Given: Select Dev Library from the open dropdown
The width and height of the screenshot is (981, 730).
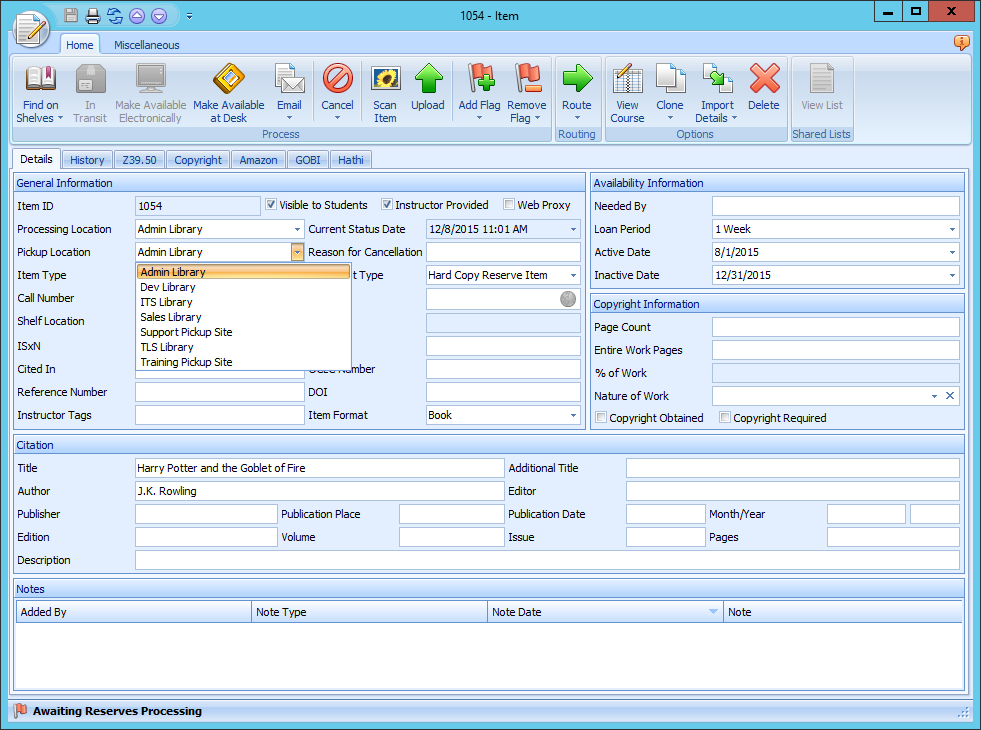Looking at the screenshot, I should coord(167,287).
